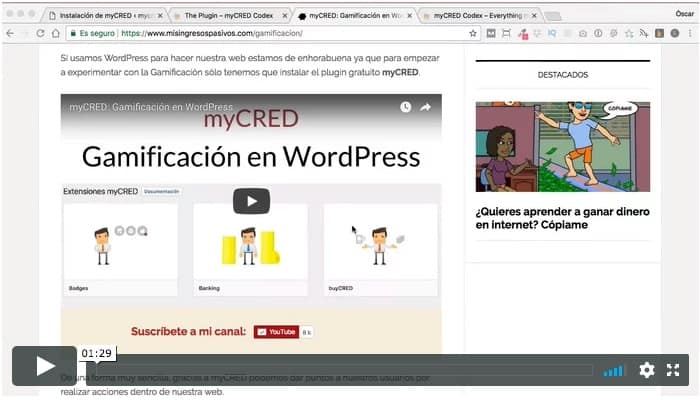The image size is (700, 401).
Task: Adjust volume bars in video player
Action: click(613, 370)
